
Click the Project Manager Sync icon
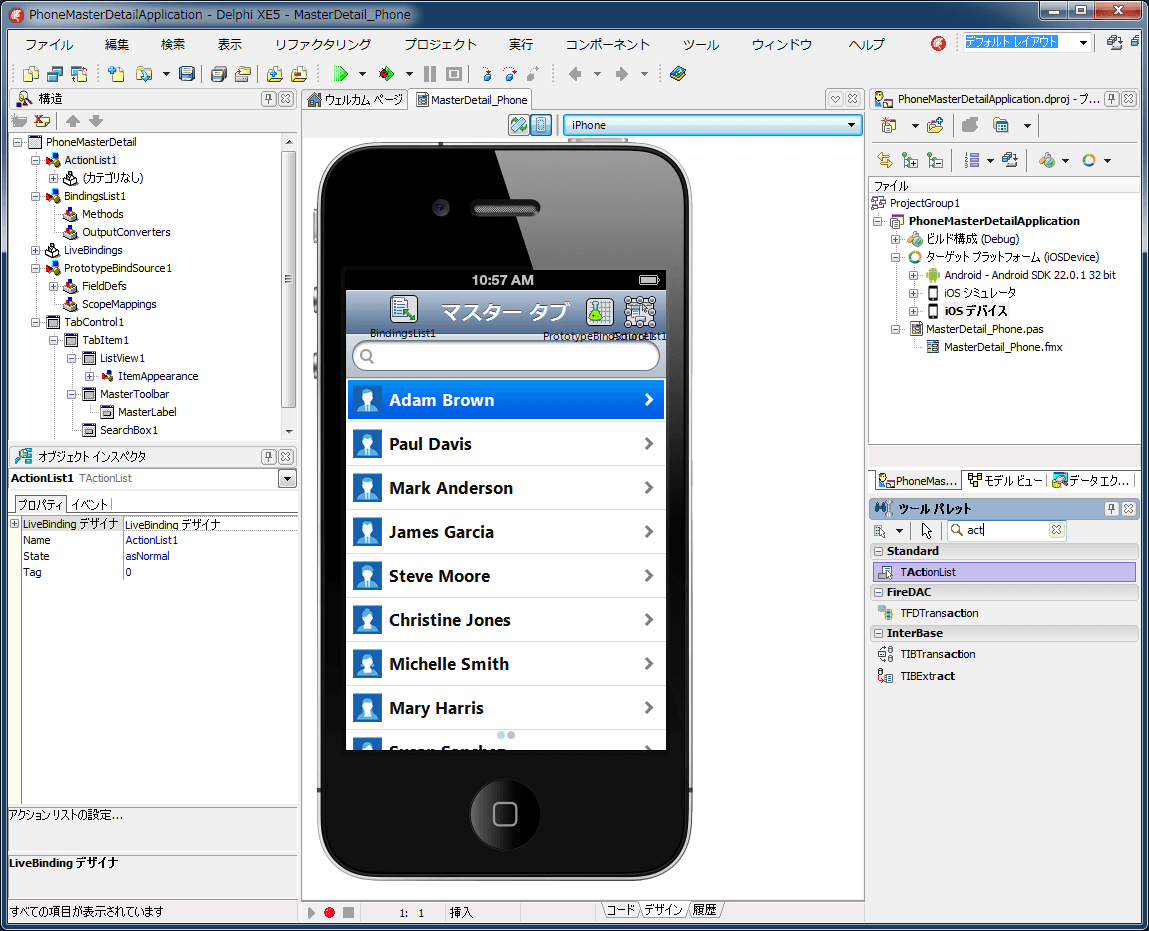pyautogui.click(x=885, y=160)
